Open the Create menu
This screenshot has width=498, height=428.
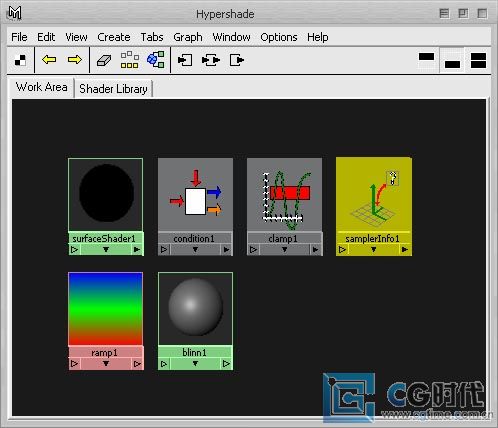114,37
